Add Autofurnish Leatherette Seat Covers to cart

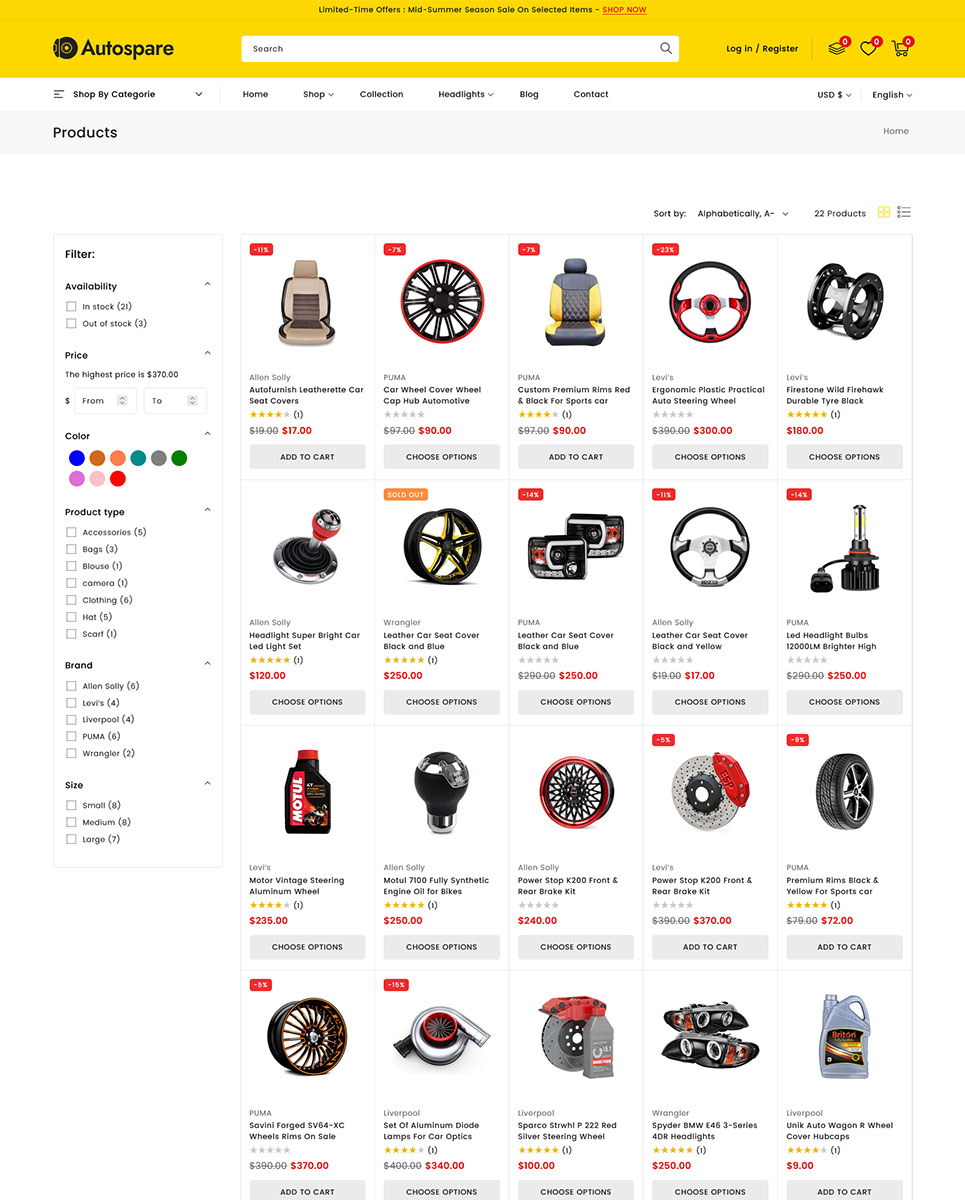(307, 457)
